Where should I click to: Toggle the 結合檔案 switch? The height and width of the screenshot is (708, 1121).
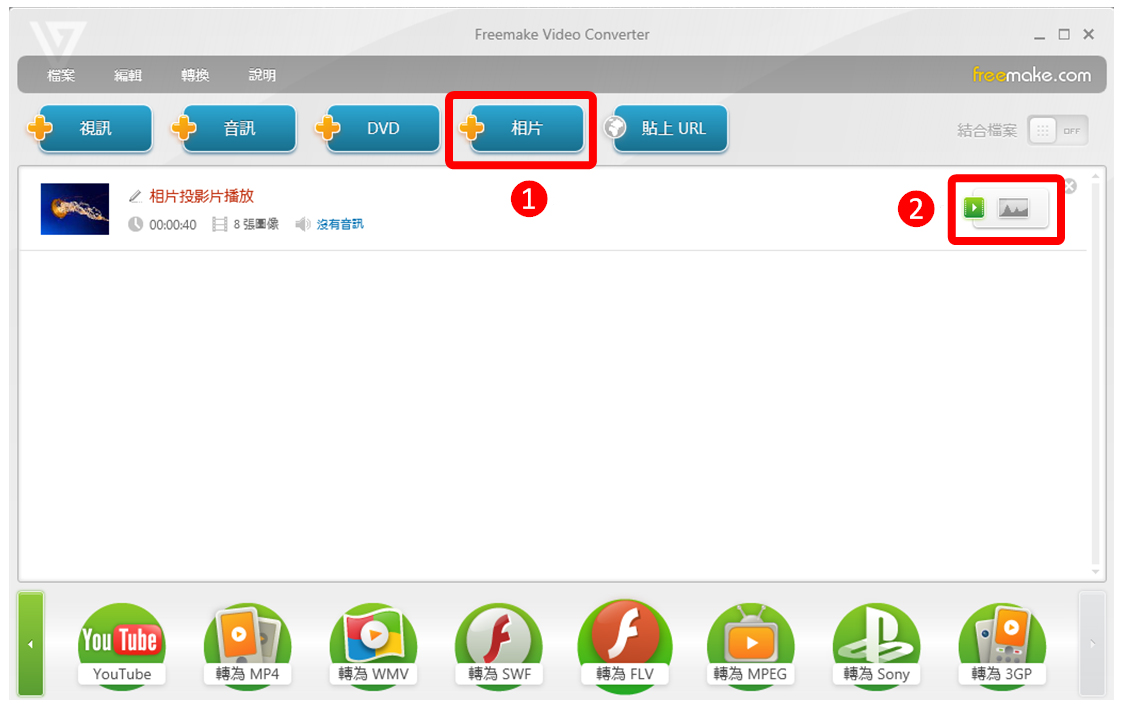[1058, 130]
